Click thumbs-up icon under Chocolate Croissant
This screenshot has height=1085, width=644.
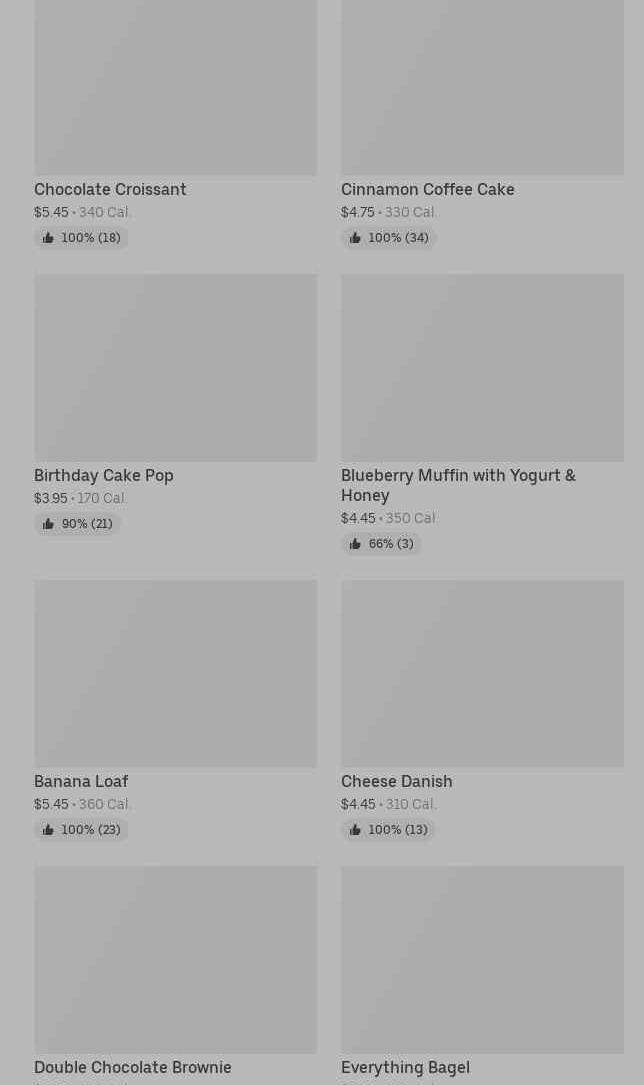pyautogui.click(x=48, y=238)
